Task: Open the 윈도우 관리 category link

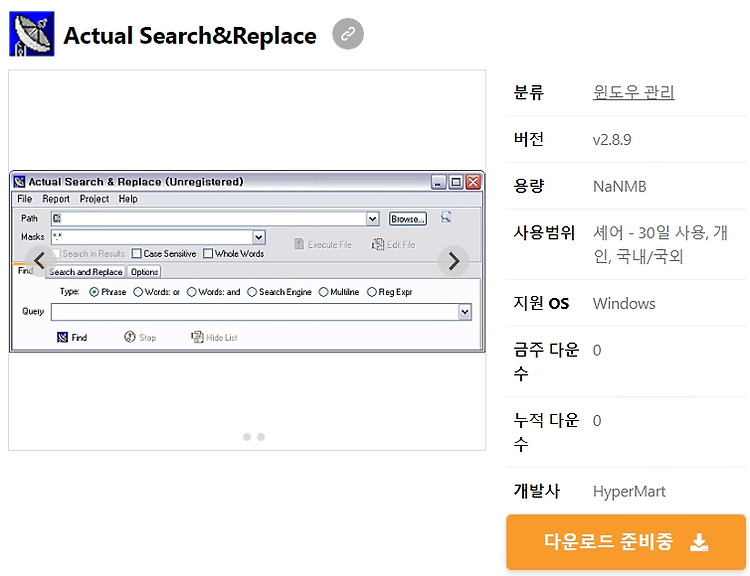Action: click(x=633, y=92)
